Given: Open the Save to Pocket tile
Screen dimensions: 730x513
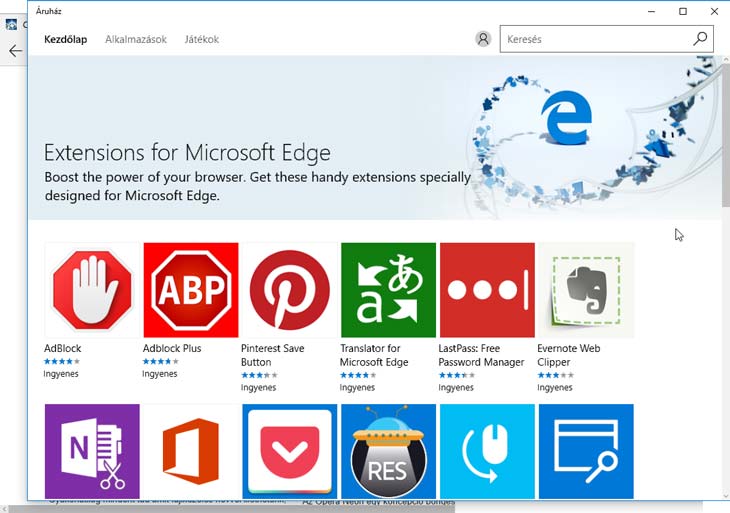Looking at the screenshot, I should coord(290,450).
